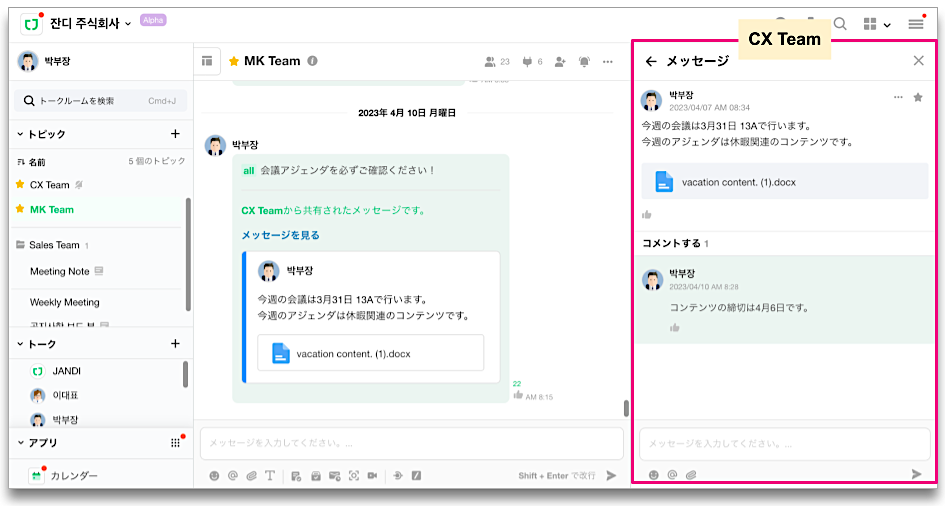Open the global search magnifier
Viewport: 945px width, 506px height.
[840, 24]
